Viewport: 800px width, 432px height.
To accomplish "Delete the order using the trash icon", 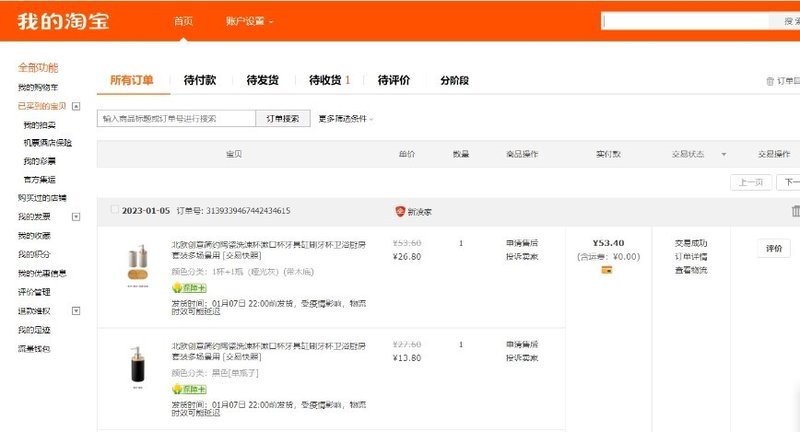I will point(795,211).
